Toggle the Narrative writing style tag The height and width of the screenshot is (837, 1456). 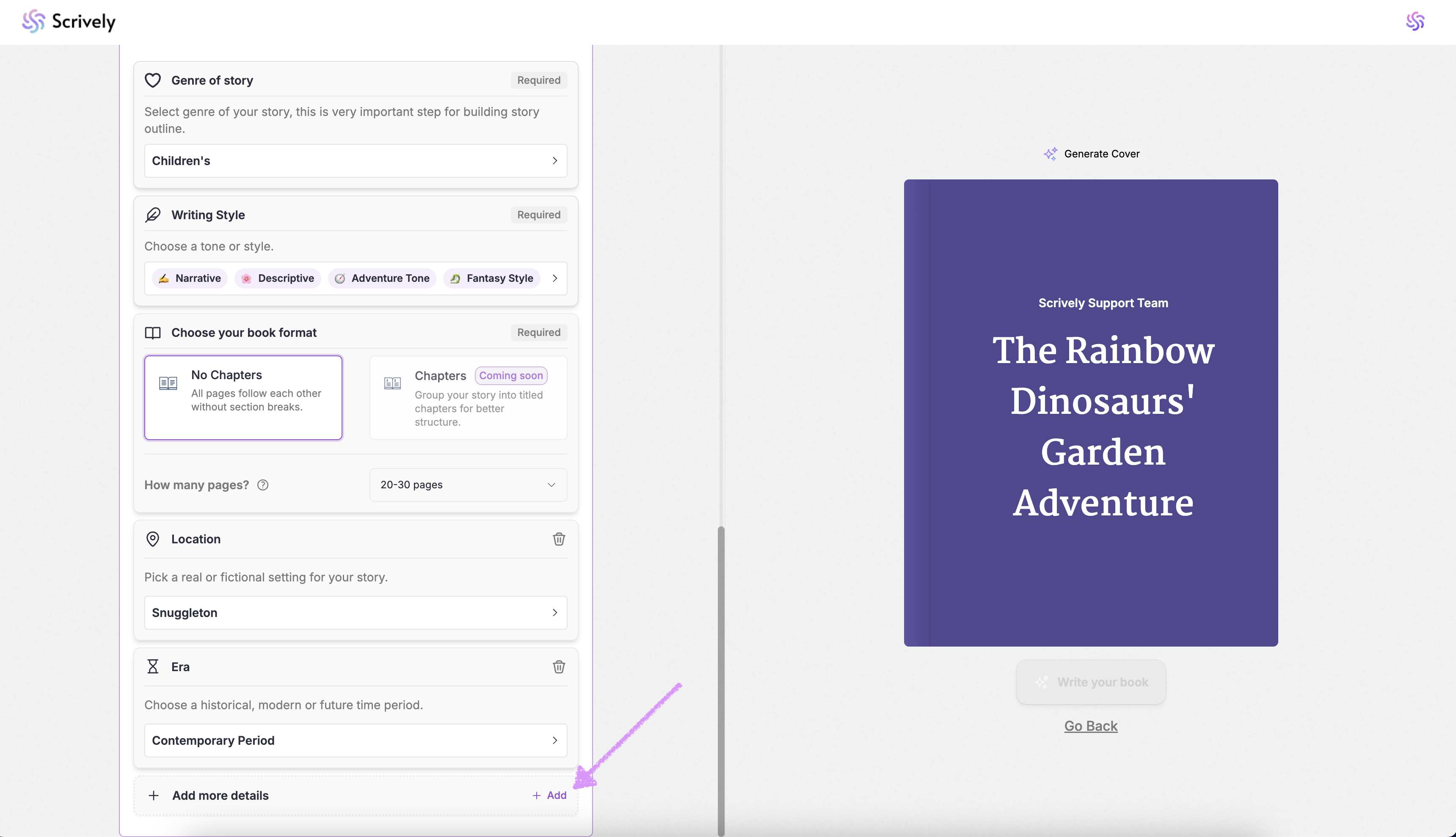pyautogui.click(x=190, y=278)
